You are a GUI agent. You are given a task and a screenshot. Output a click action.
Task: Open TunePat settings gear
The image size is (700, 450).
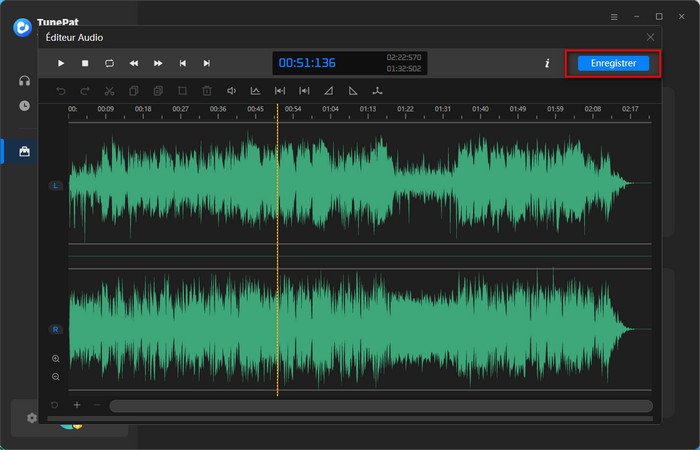(x=31, y=418)
